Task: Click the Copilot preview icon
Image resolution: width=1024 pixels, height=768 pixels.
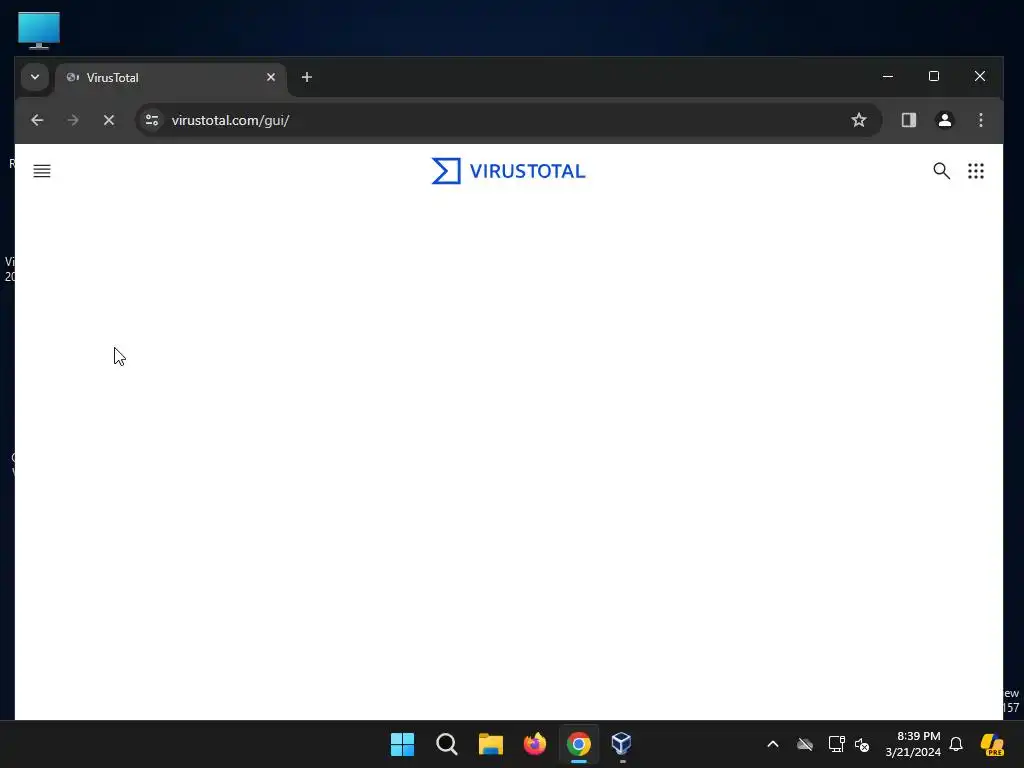Action: click(x=993, y=744)
